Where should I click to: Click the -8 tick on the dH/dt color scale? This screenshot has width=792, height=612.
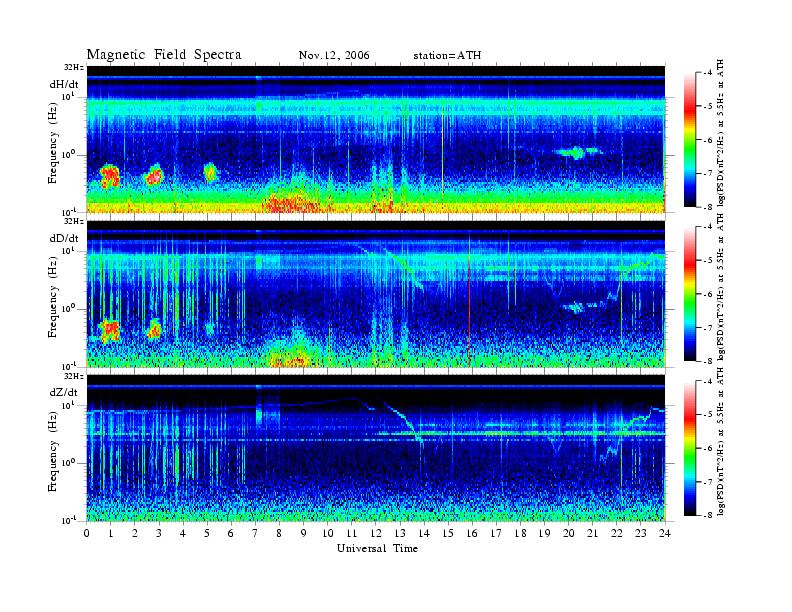[707, 207]
